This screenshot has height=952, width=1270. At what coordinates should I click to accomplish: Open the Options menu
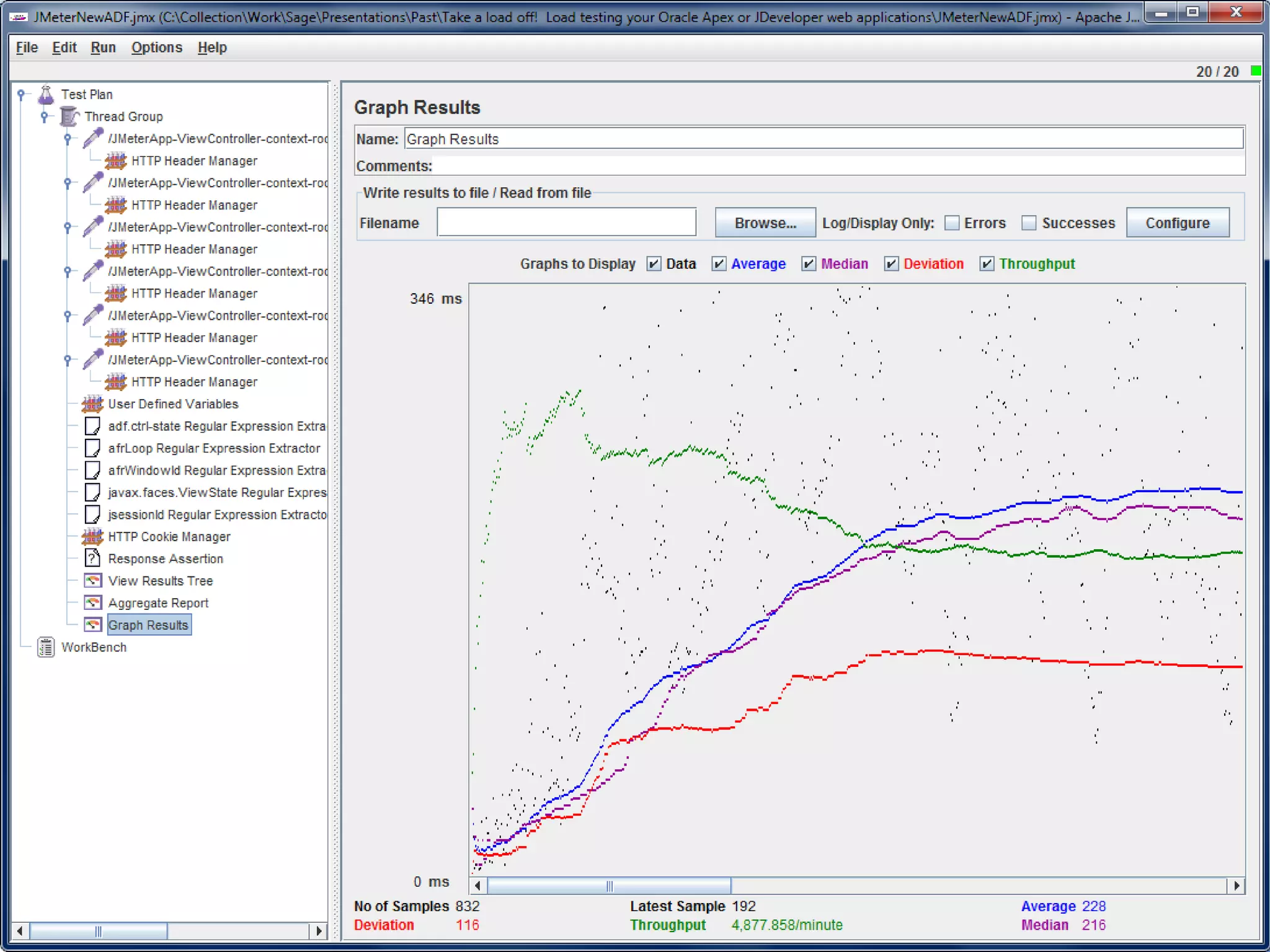pos(156,48)
